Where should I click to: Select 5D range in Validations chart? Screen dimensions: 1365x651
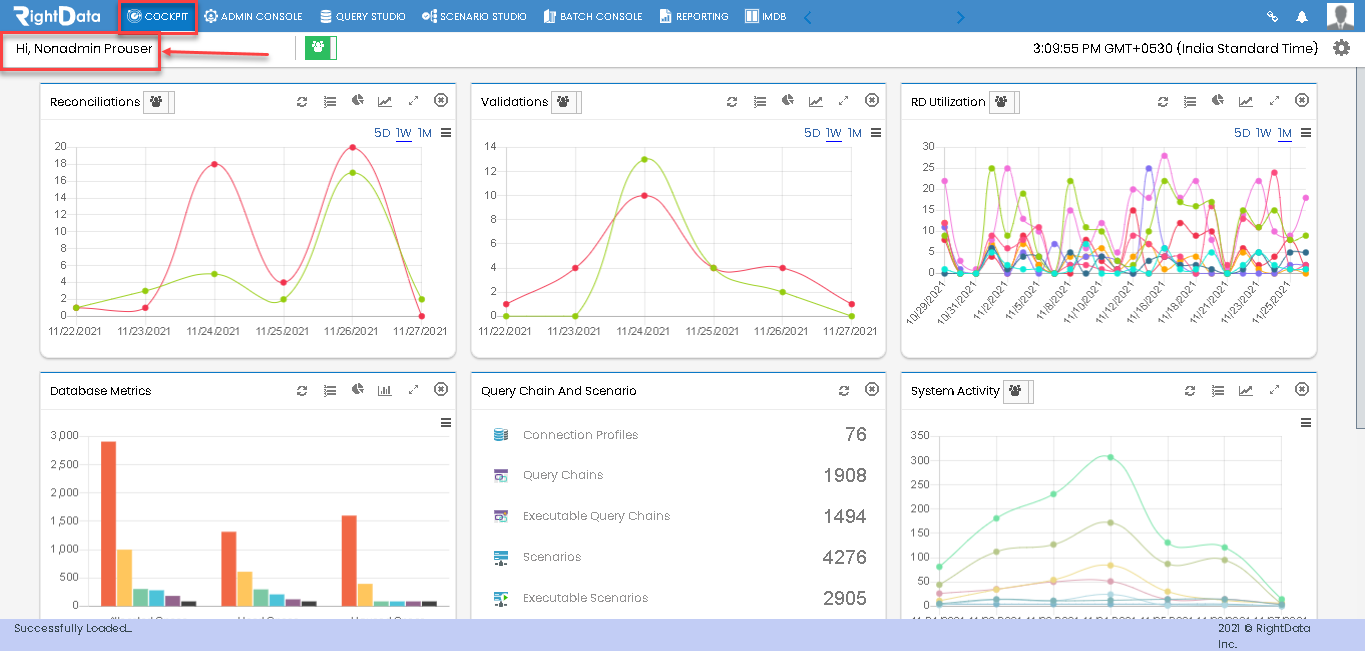pyautogui.click(x=812, y=133)
